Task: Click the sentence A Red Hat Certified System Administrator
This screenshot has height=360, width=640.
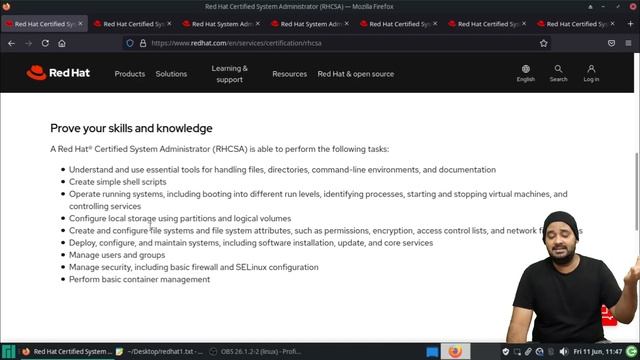Action: click(220, 149)
